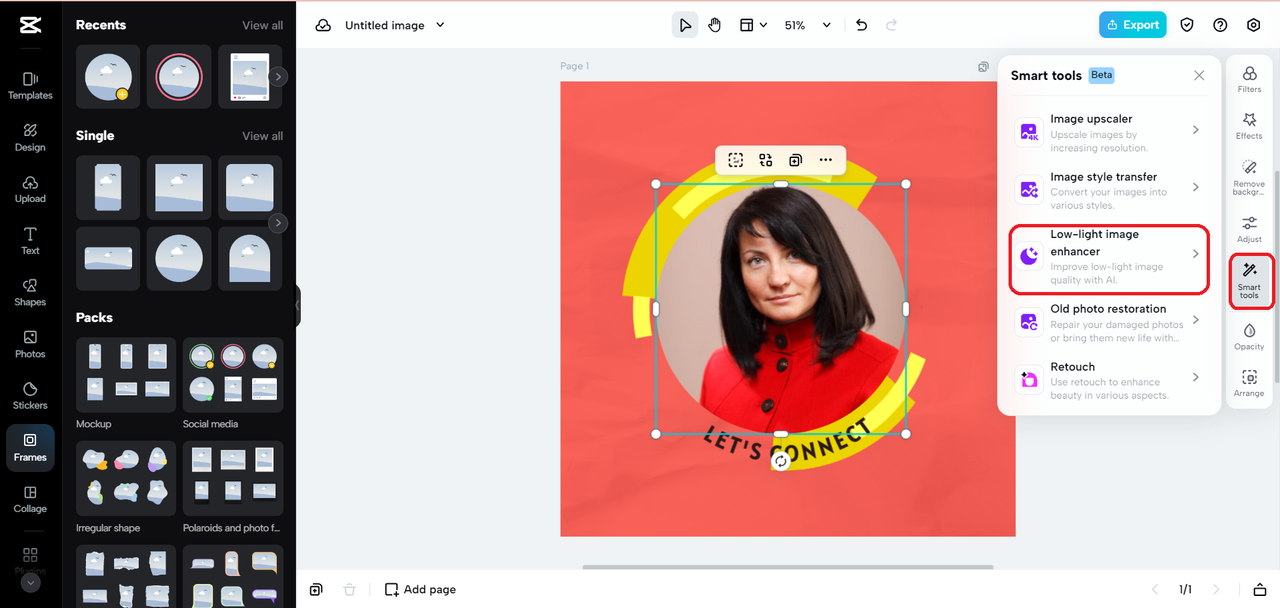This screenshot has width=1280, height=608.
Task: Select the pink ring circle frame in Recents
Action: tap(179, 77)
